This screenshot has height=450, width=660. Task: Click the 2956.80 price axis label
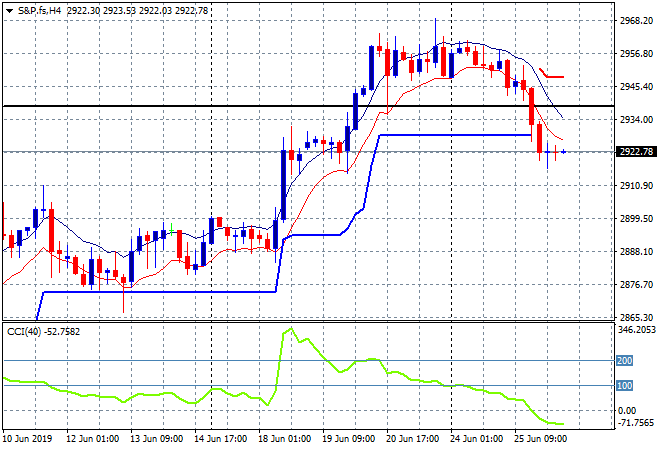[x=636, y=53]
